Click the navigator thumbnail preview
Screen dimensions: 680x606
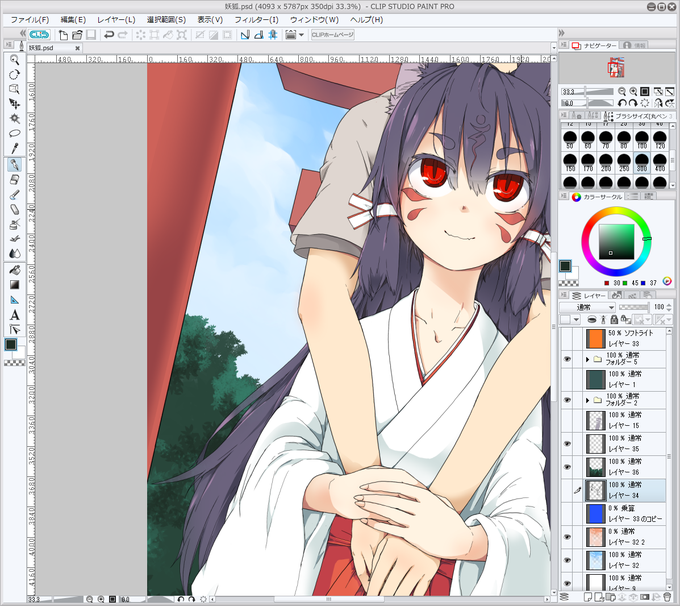616,68
